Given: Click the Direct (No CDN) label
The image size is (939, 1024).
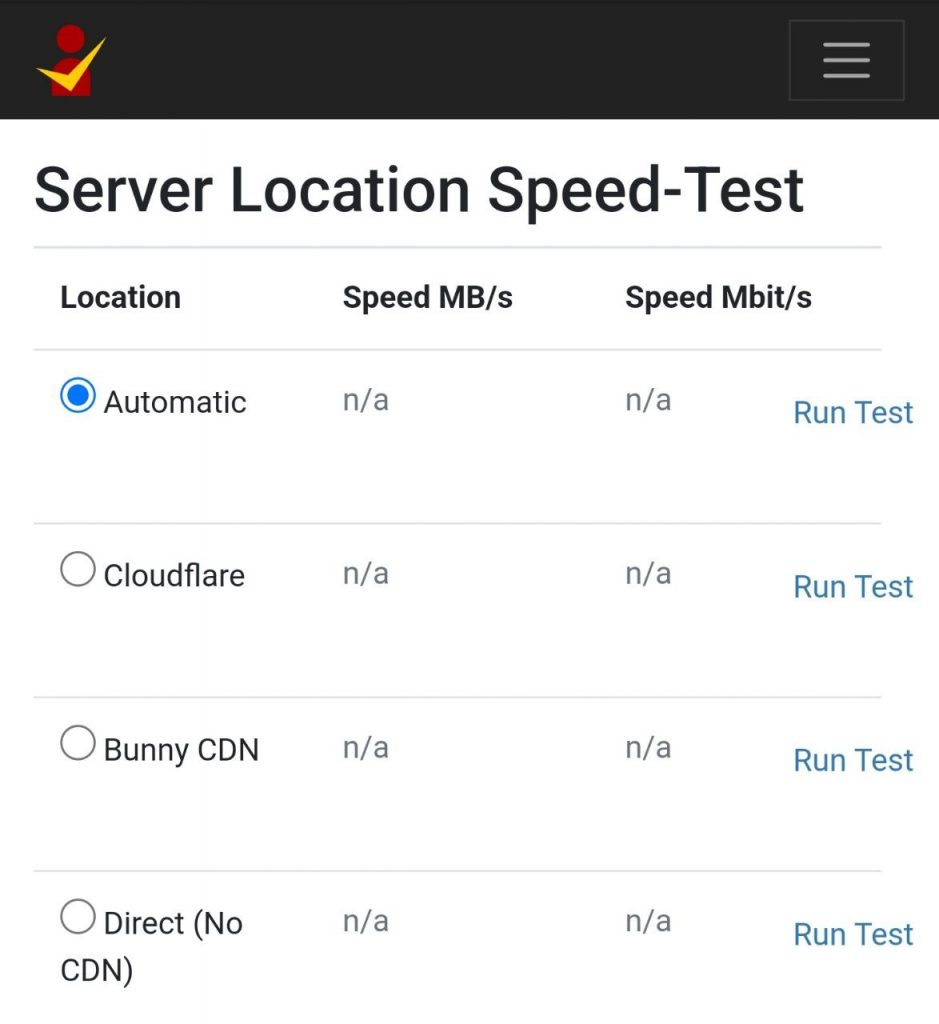Looking at the screenshot, I should 151,946.
